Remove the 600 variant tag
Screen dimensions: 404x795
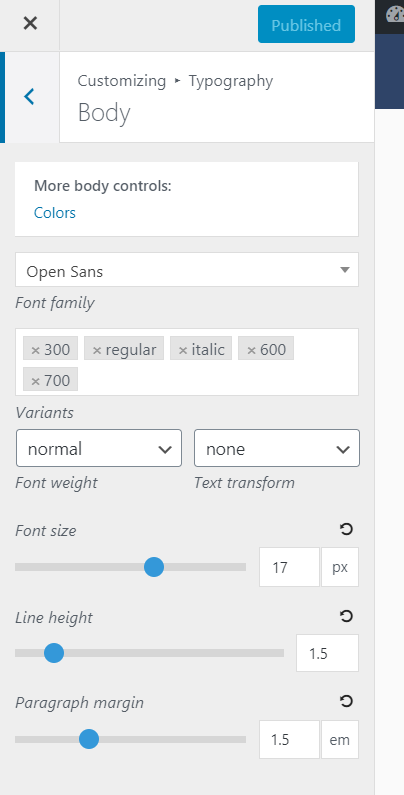tap(251, 350)
